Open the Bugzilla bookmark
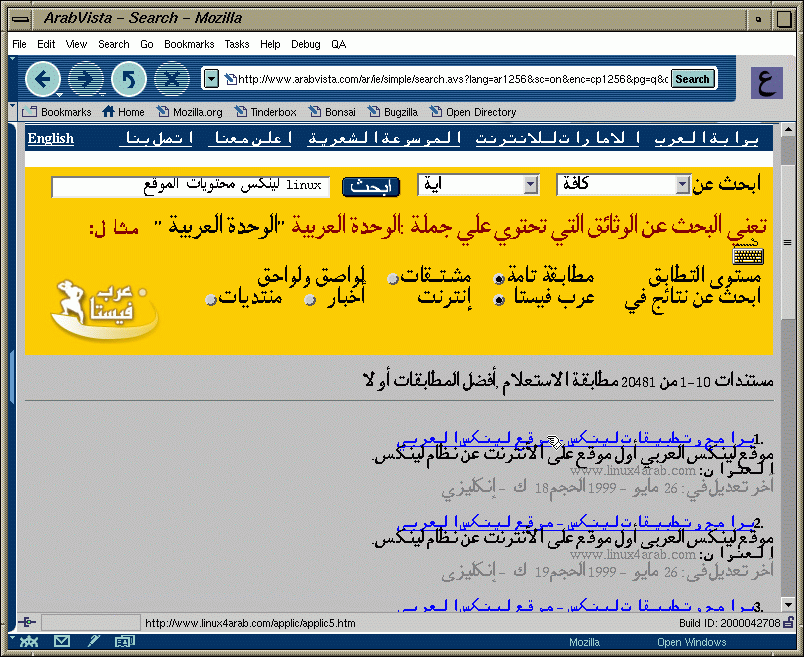The image size is (804, 657). click(x=393, y=112)
